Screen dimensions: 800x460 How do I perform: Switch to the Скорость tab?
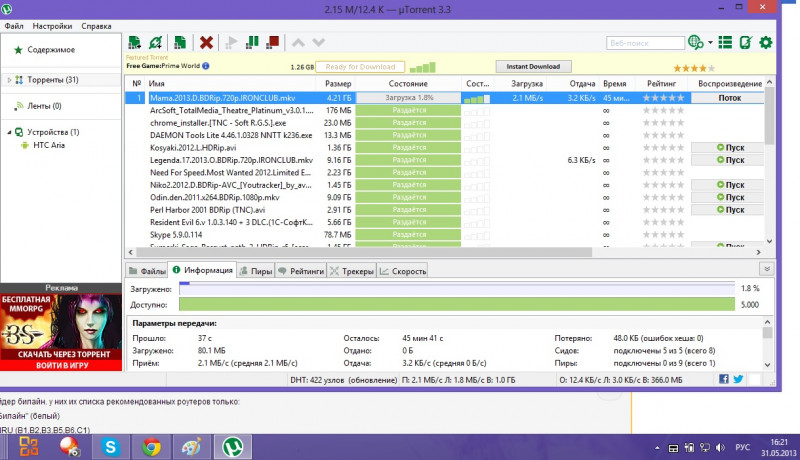(403, 271)
